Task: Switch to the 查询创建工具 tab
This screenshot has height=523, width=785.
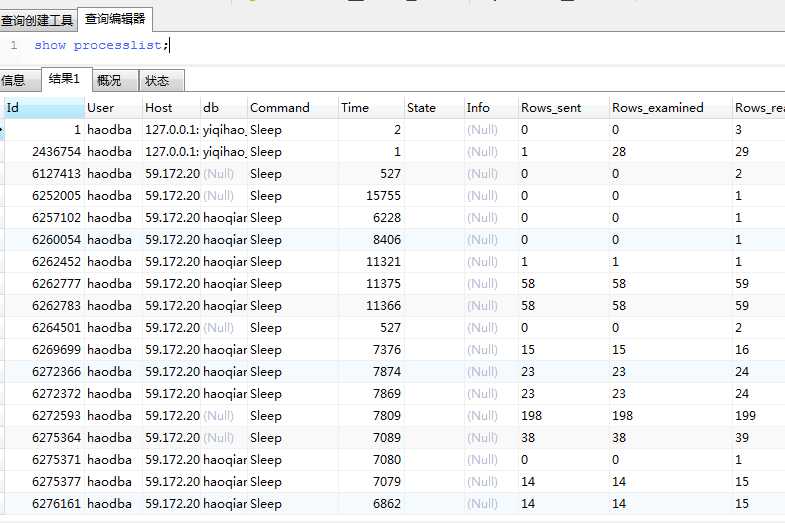Action: (37, 19)
